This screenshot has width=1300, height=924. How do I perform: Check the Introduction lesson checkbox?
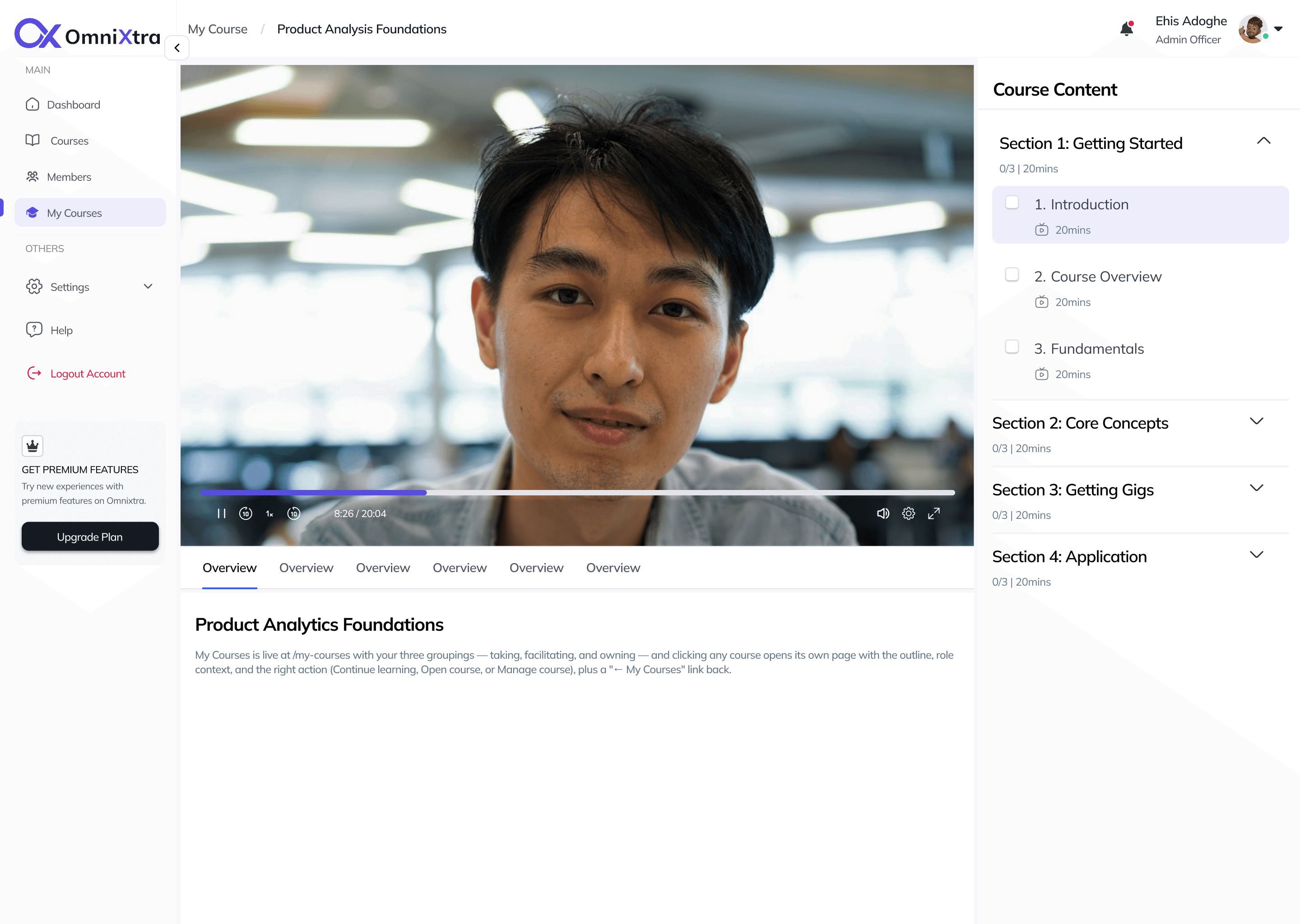pyautogui.click(x=1012, y=203)
